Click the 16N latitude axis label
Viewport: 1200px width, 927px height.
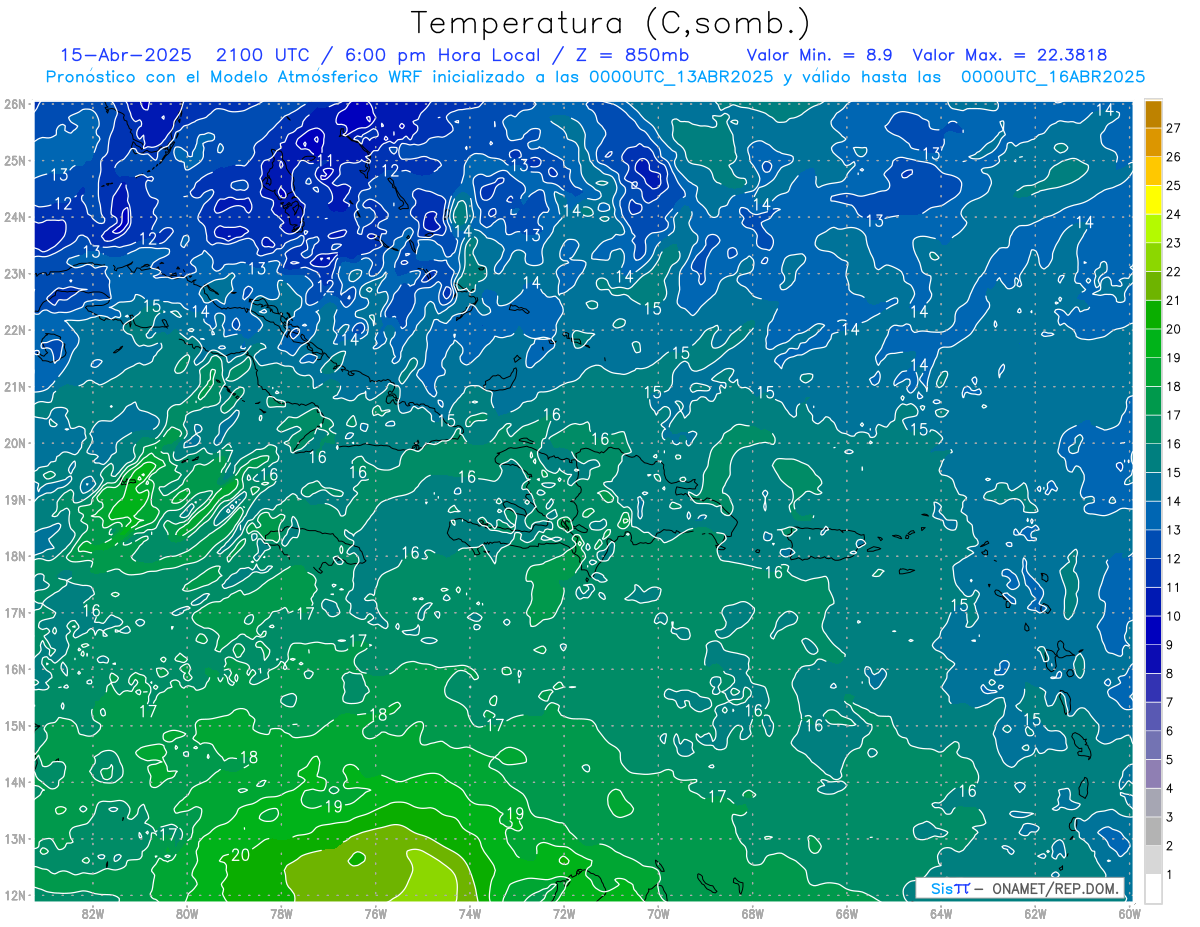click(14, 669)
